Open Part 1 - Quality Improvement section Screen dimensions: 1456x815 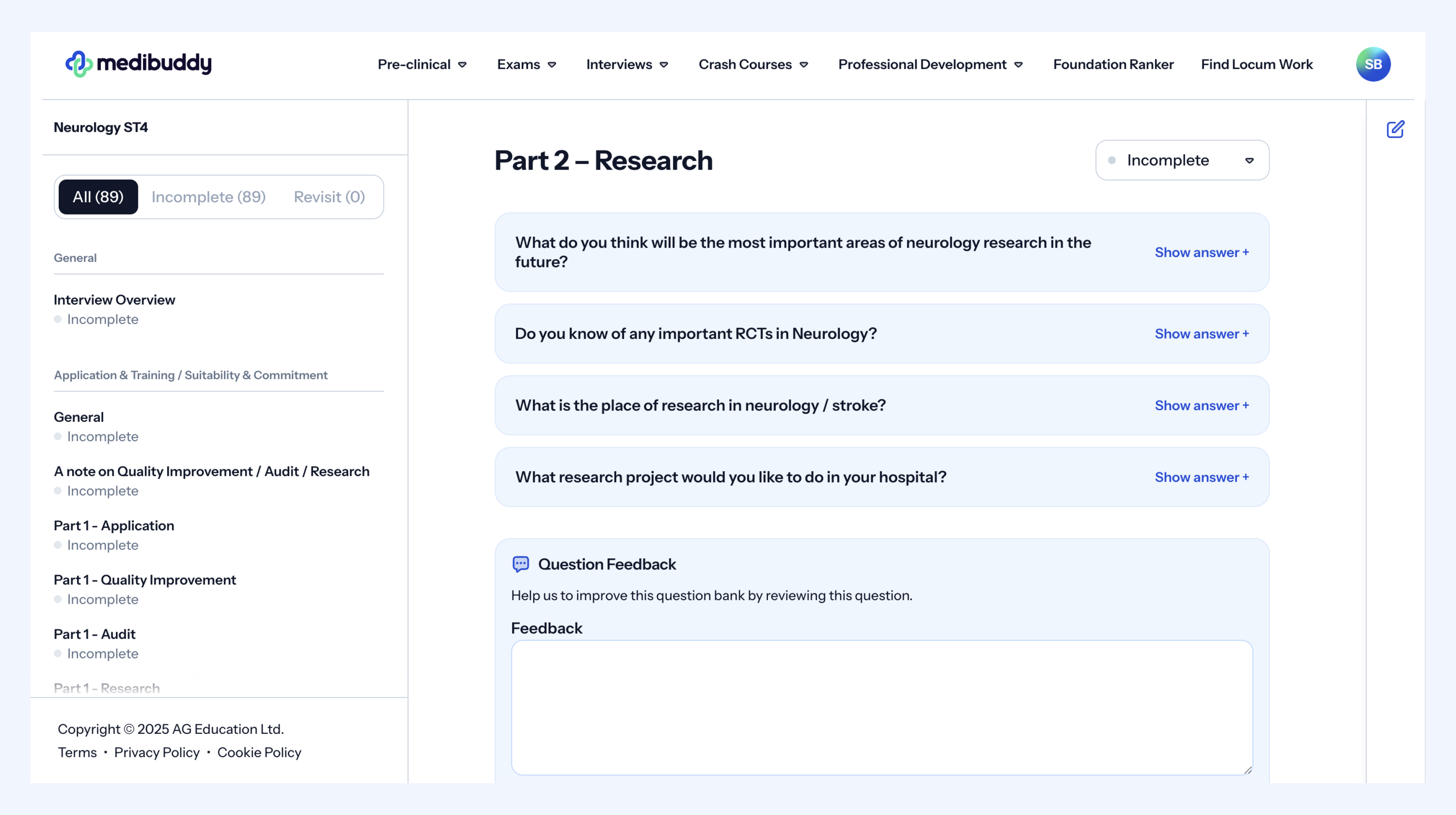pyautogui.click(x=145, y=580)
